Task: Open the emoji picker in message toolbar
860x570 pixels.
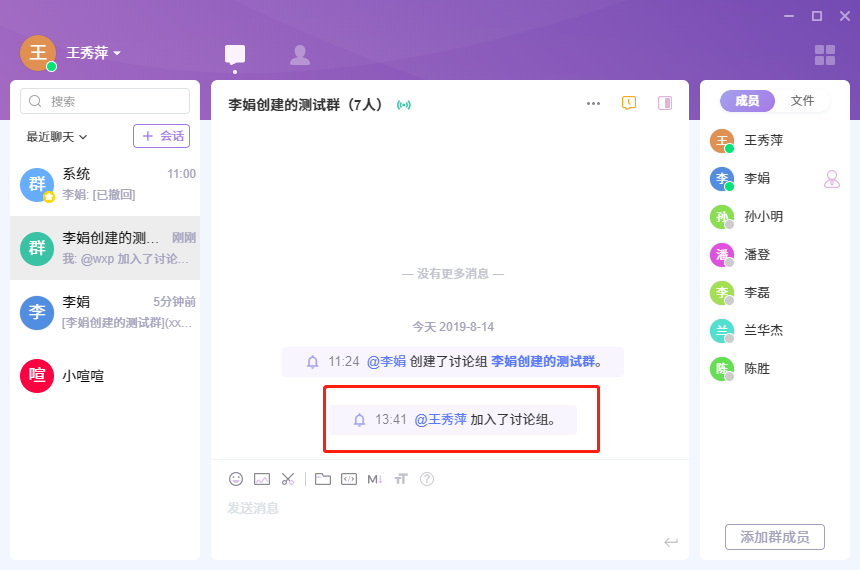Action: point(236,479)
